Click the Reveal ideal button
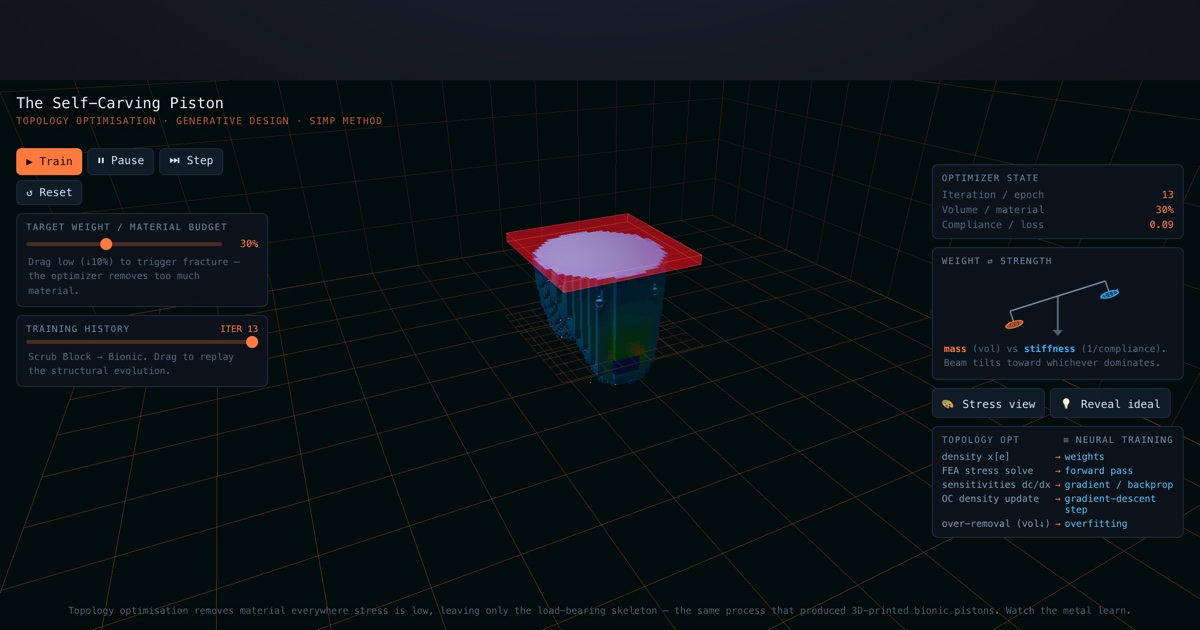This screenshot has width=1200, height=630. click(x=1110, y=404)
